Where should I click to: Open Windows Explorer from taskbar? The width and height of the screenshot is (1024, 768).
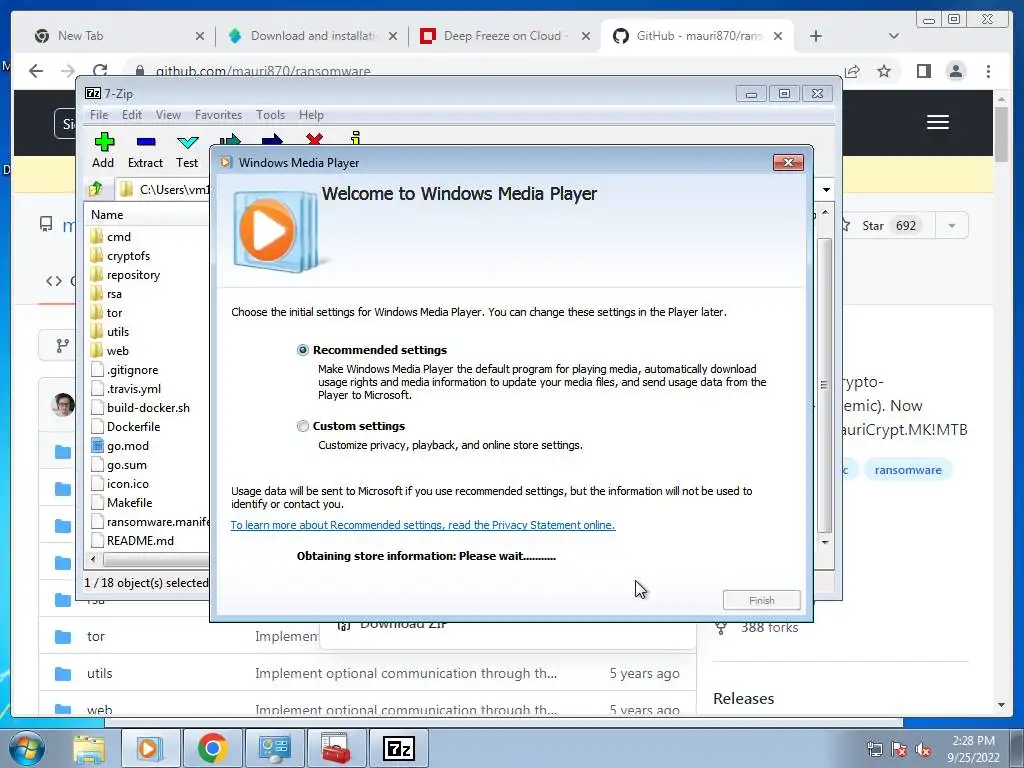click(89, 748)
